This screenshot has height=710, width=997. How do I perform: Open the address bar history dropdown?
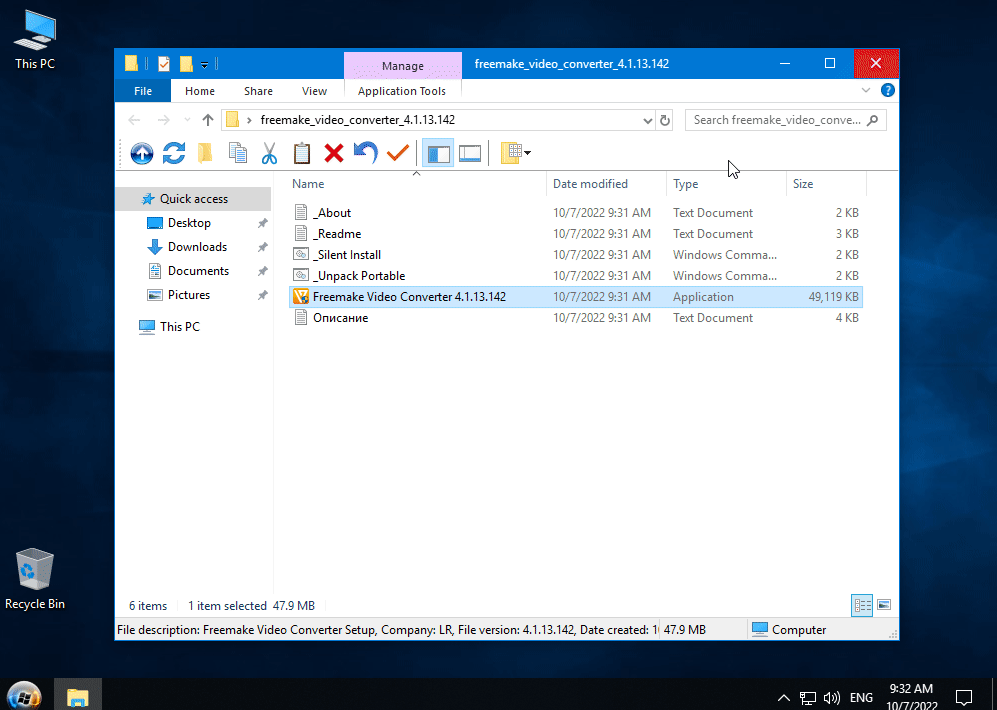(647, 120)
